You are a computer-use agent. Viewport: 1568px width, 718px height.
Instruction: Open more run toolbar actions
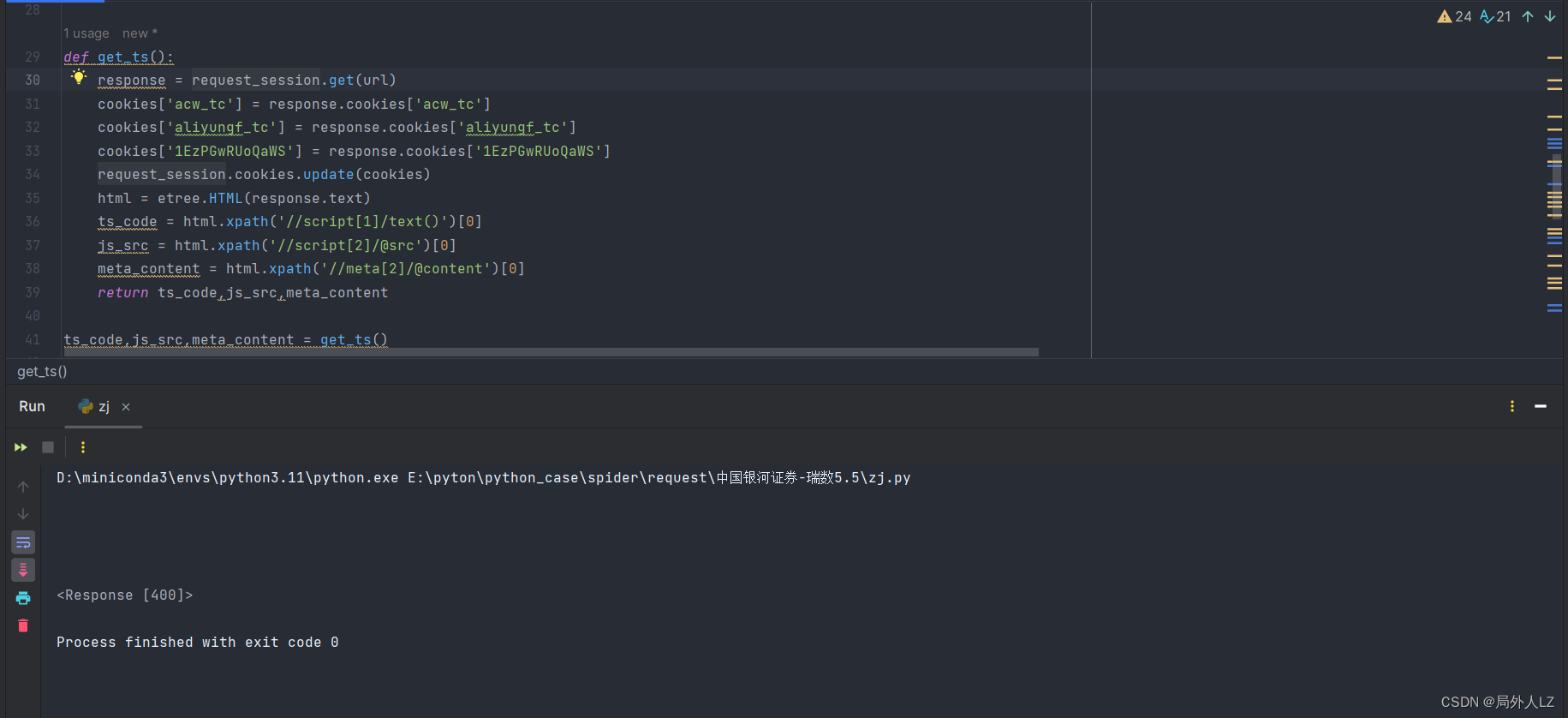click(83, 447)
